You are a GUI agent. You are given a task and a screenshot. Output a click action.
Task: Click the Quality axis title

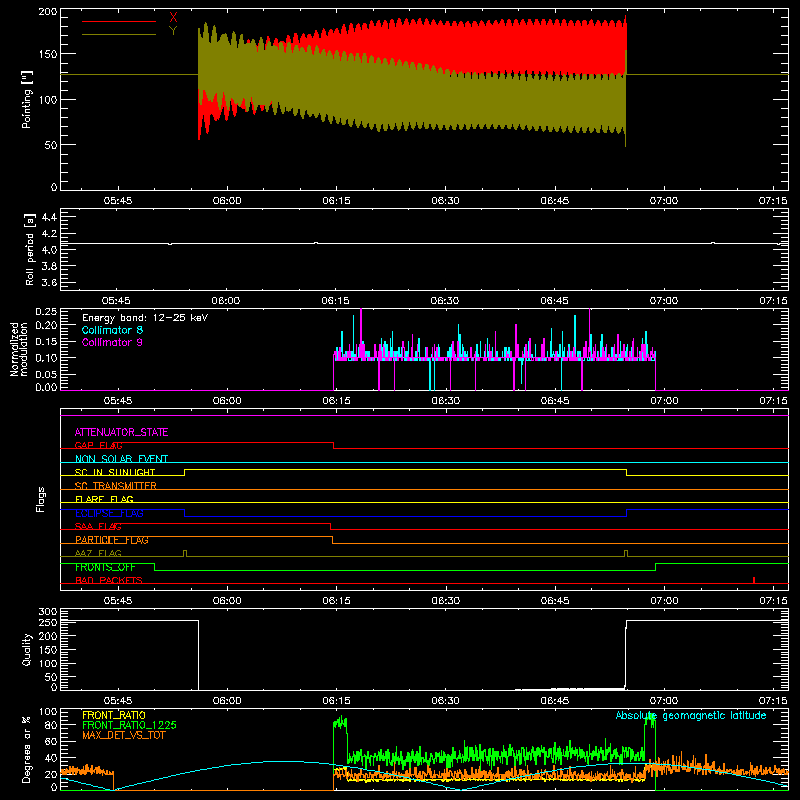pyautogui.click(x=27, y=649)
